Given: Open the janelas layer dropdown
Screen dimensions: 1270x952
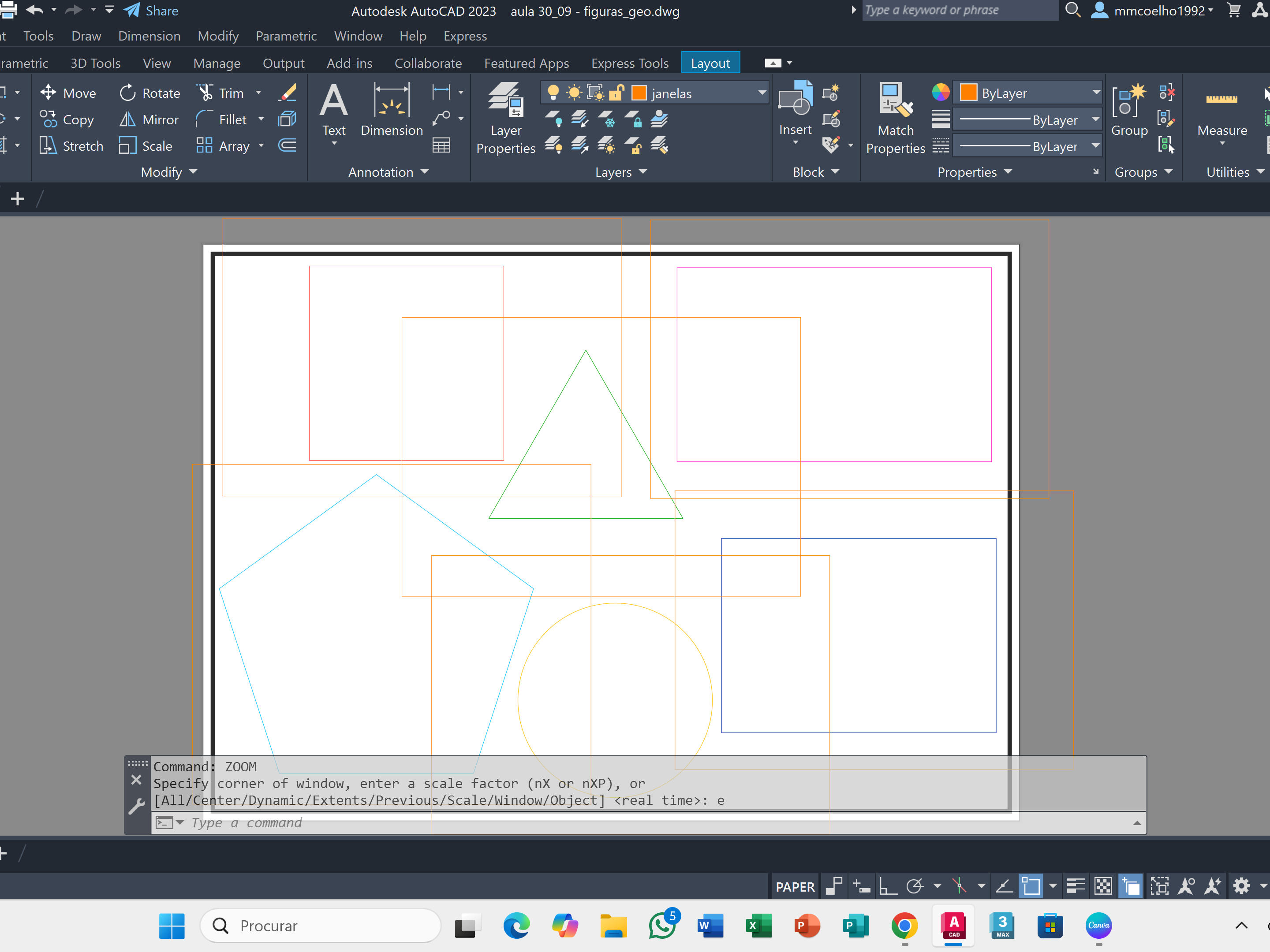Looking at the screenshot, I should pyautogui.click(x=762, y=93).
